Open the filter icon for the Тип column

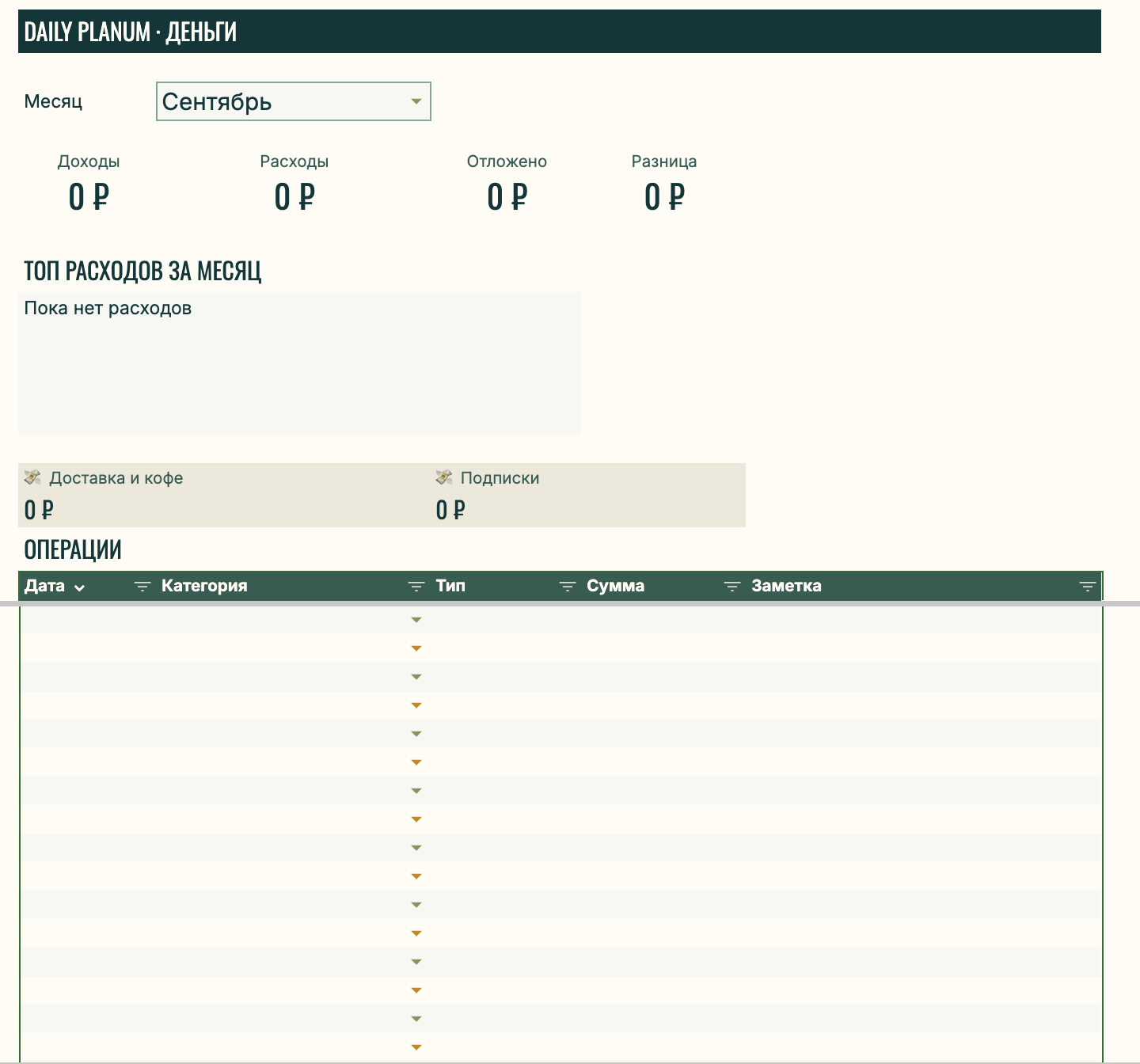click(x=568, y=587)
